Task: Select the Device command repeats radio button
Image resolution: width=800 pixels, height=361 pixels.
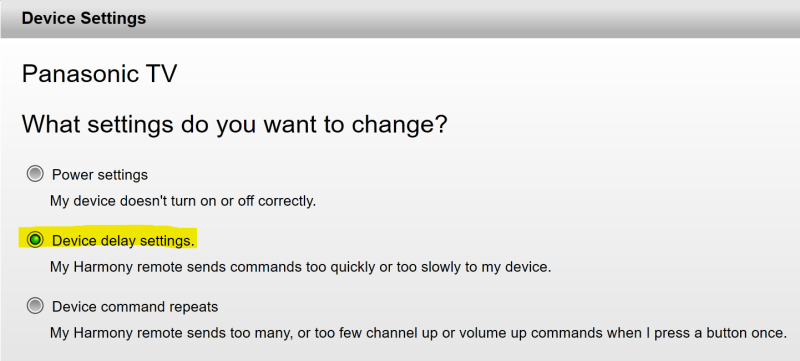Action: (35, 306)
